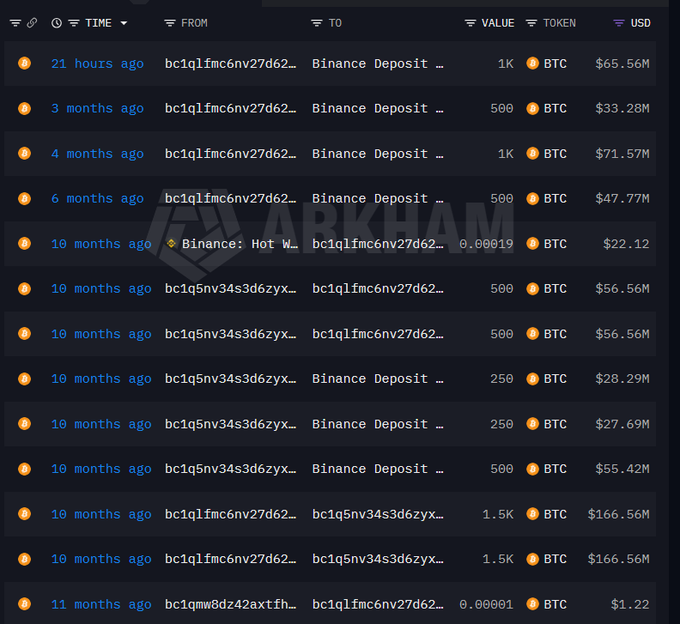
Task: Open Binance Deposit recipient in the $65.56M row
Action: pyautogui.click(x=378, y=64)
